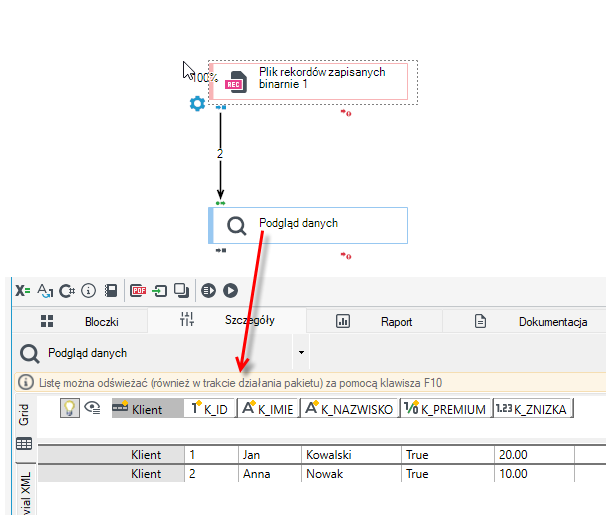Click large magnifier icon in details header

(x=30, y=354)
